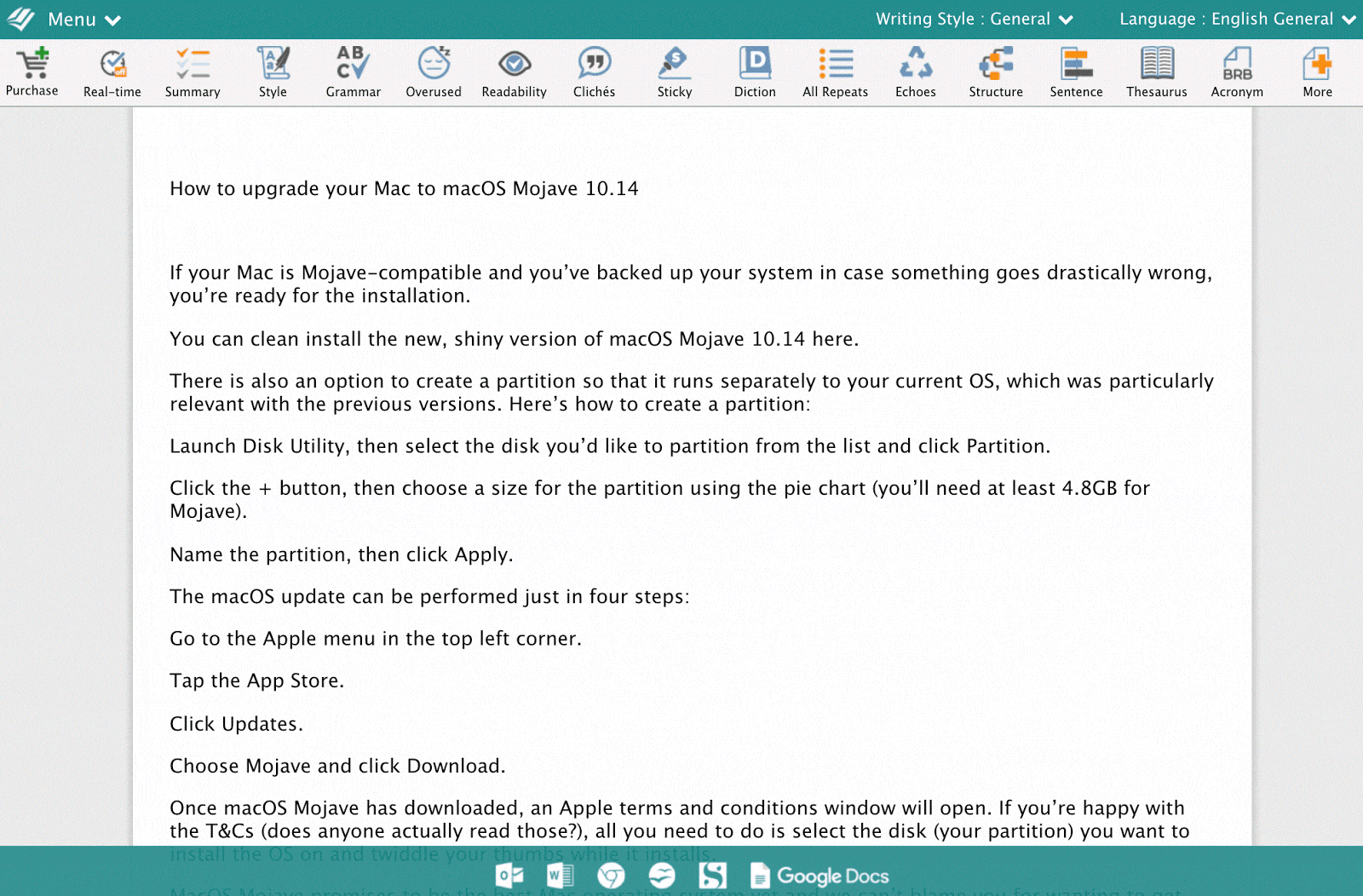Click the OpenOffice icon in bottom bar
1363x896 pixels.
pos(662,875)
